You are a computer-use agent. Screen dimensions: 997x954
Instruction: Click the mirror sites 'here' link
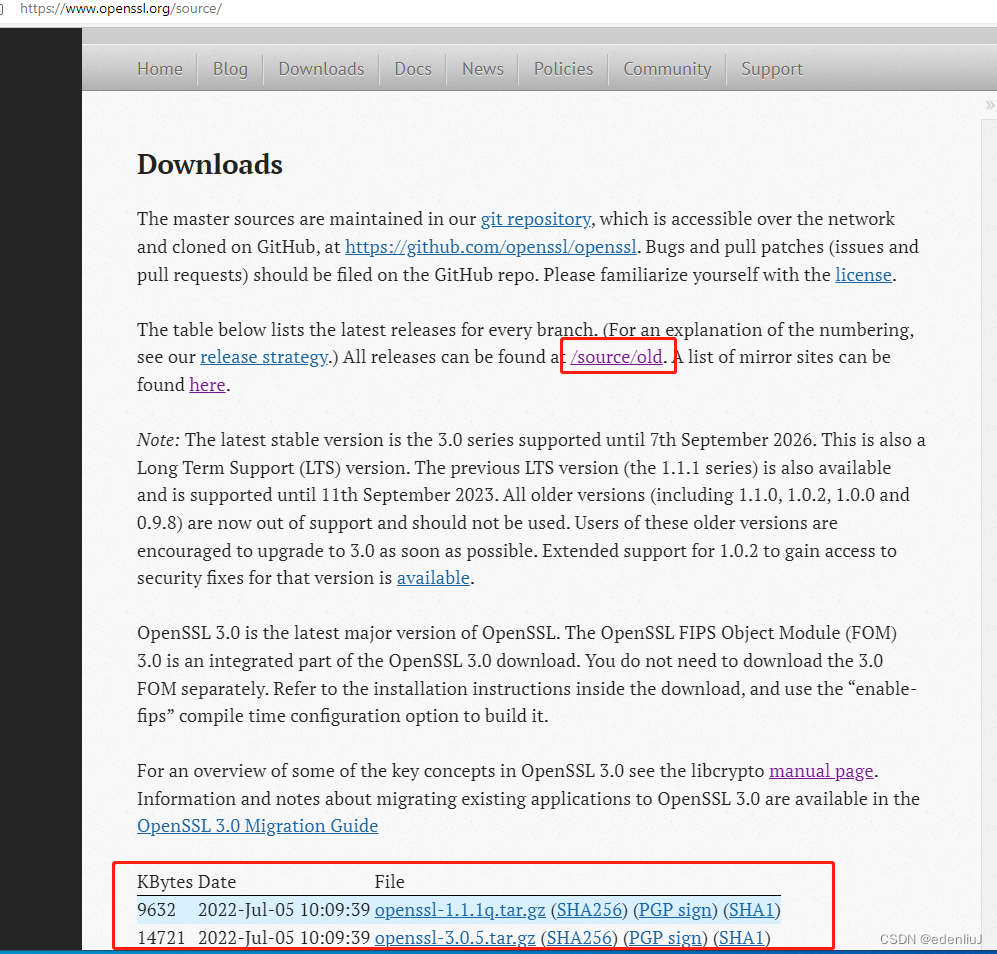tap(207, 384)
